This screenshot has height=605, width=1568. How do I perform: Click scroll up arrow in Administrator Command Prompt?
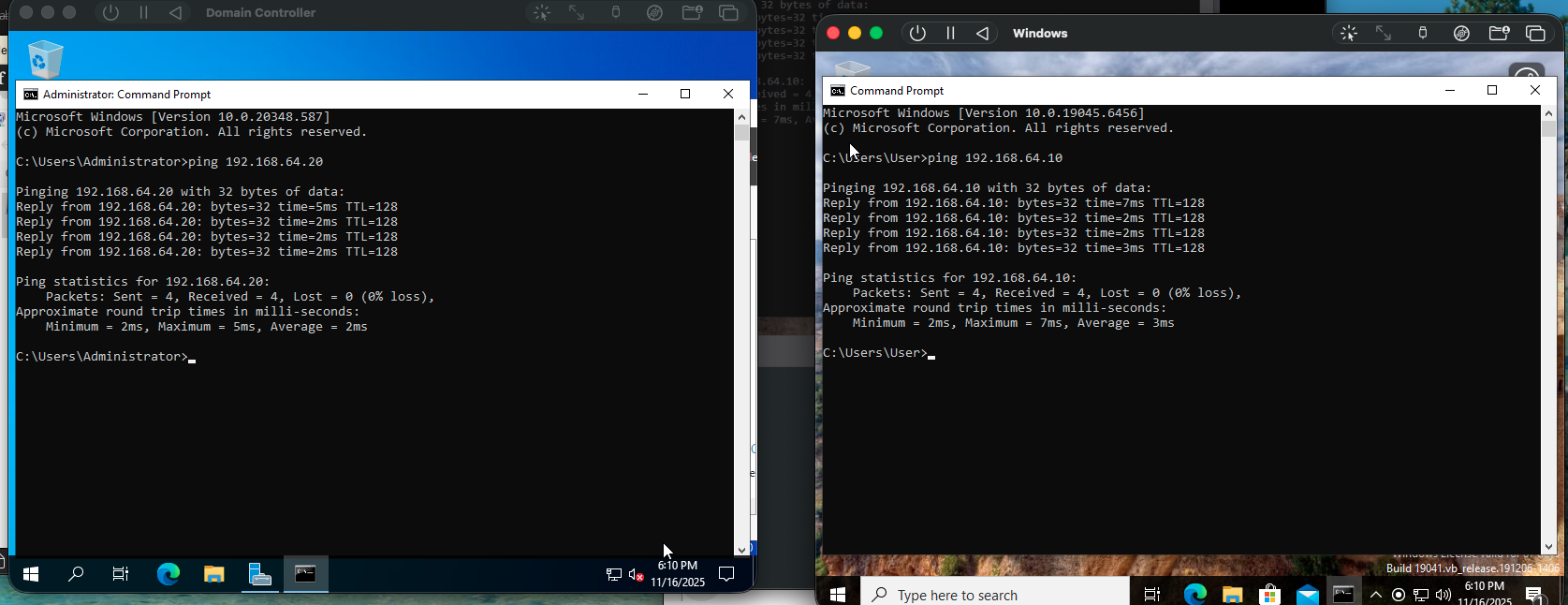coord(741,117)
